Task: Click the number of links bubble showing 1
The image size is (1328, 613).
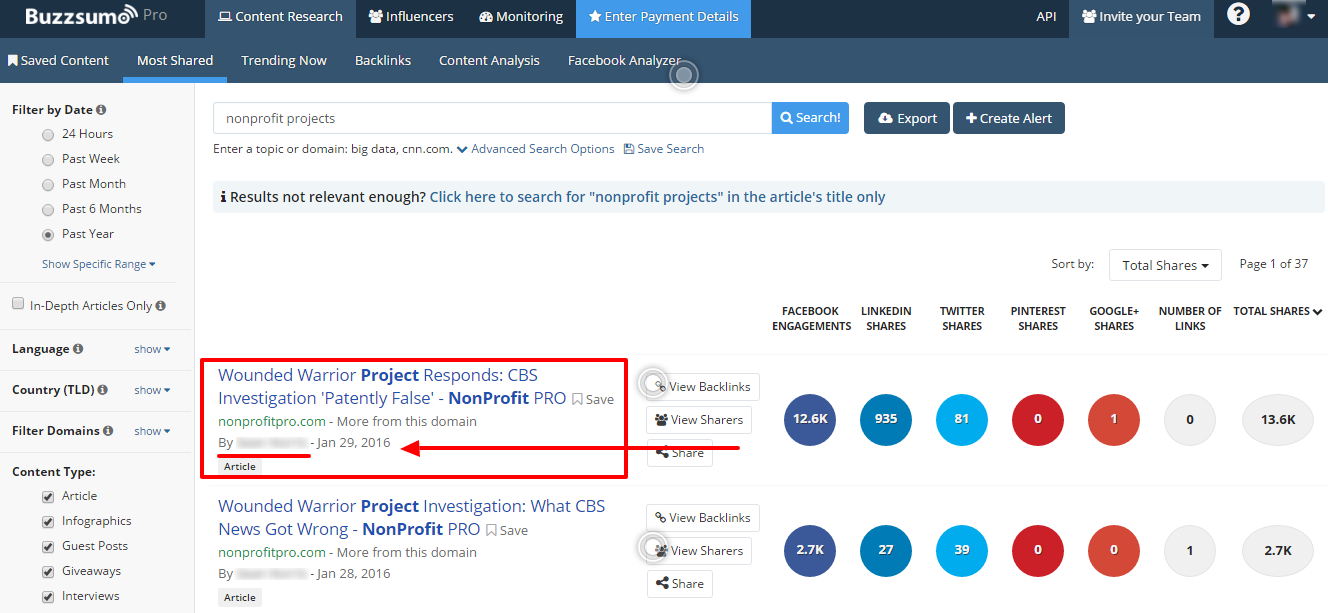Action: coord(1190,550)
